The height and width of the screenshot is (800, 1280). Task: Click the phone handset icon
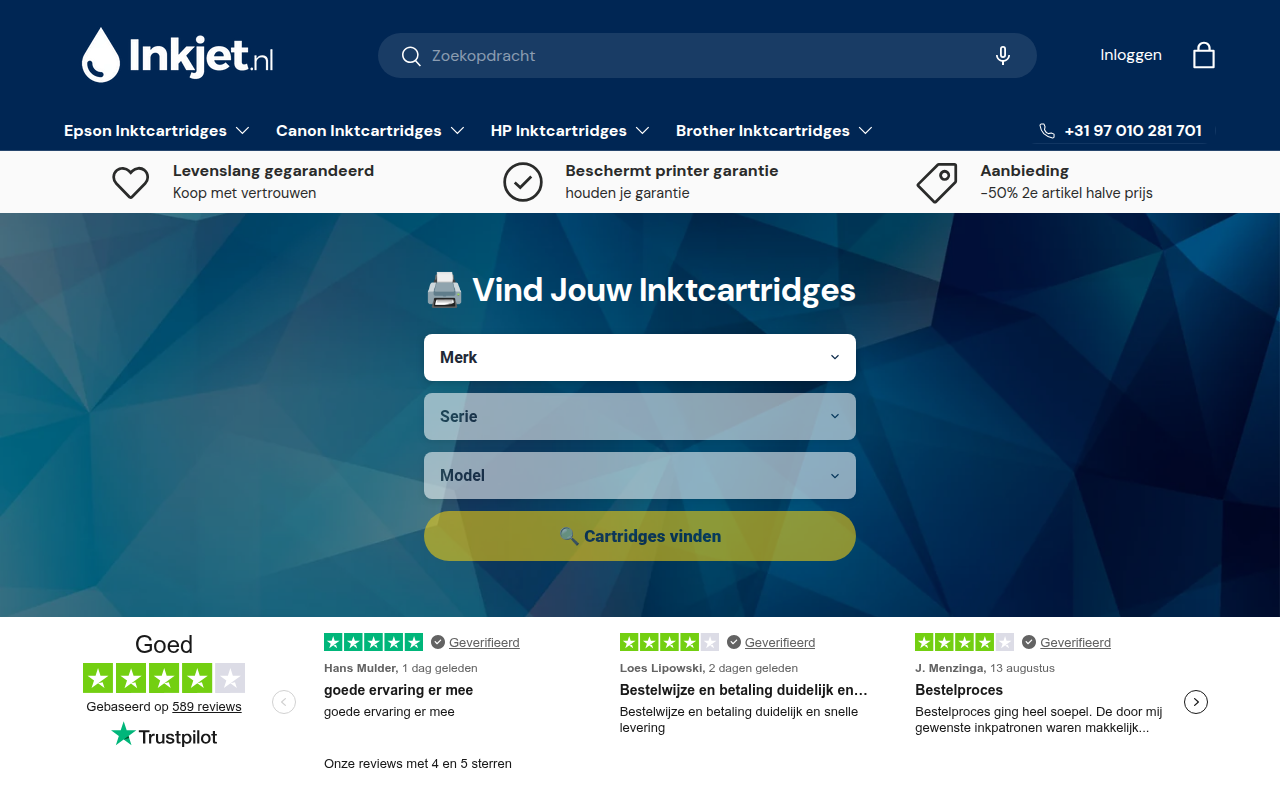1047,131
